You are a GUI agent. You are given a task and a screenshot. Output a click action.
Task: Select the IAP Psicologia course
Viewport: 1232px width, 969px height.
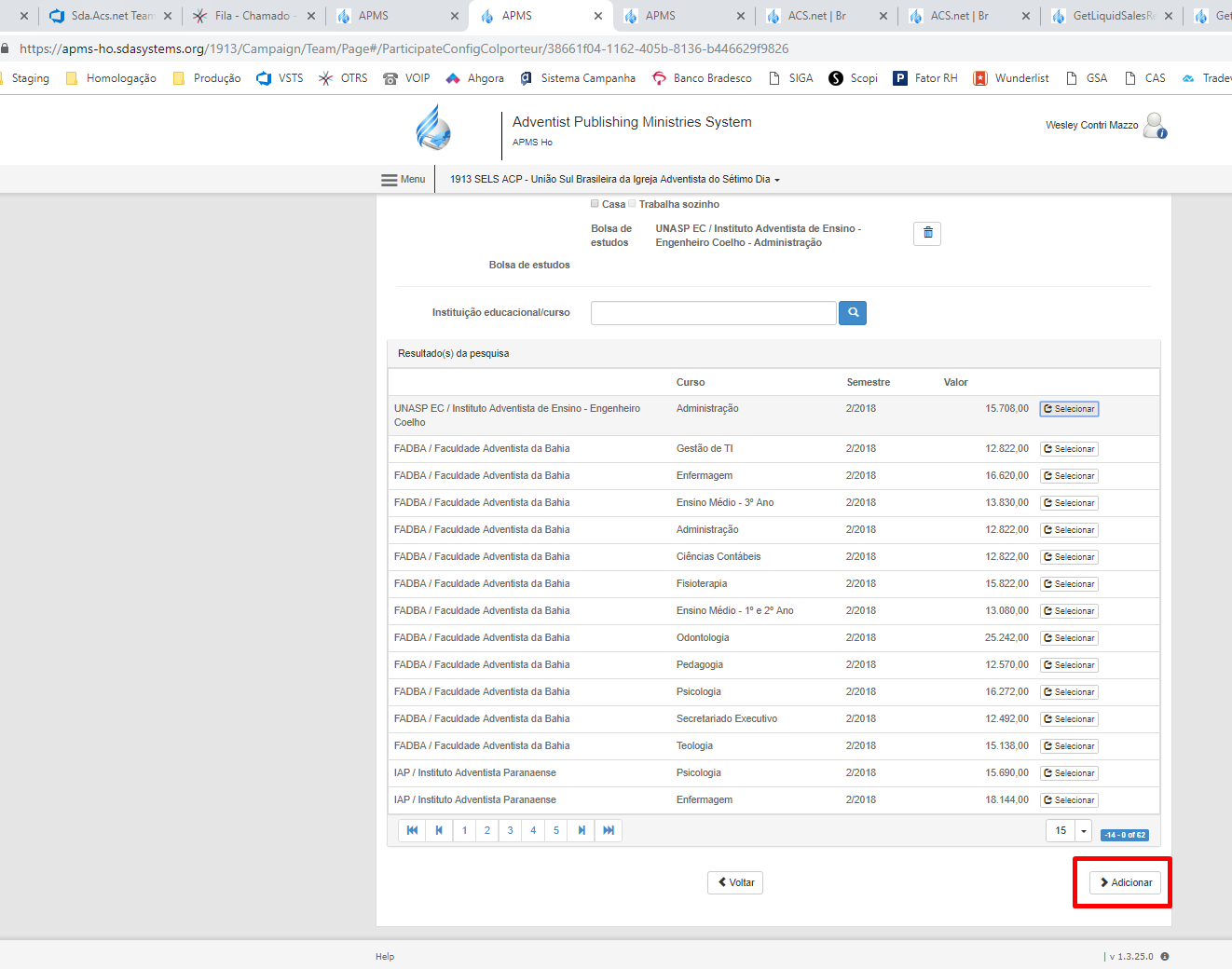click(1069, 773)
